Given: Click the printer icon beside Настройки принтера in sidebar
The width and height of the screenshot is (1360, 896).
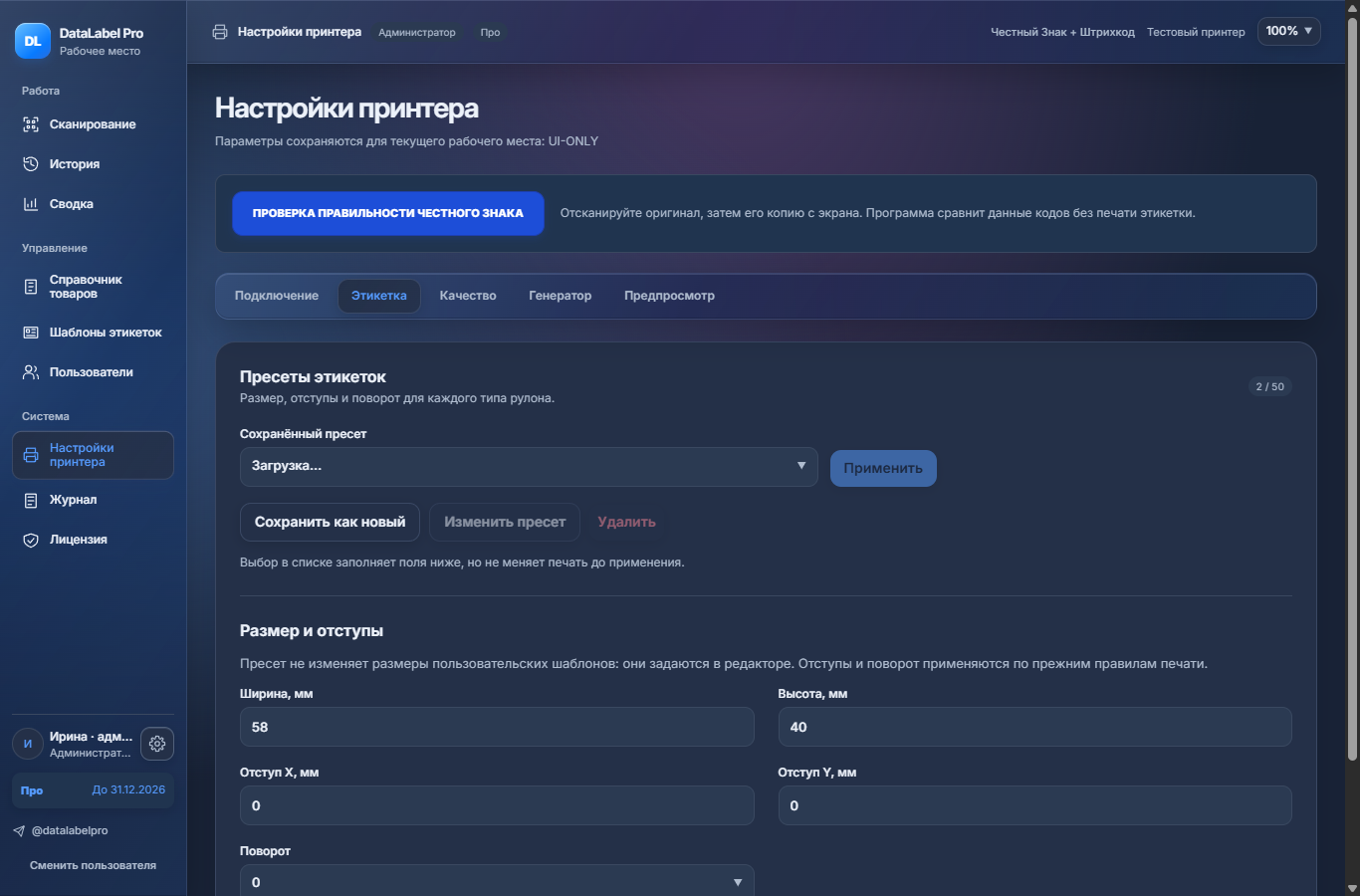Looking at the screenshot, I should pyautogui.click(x=31, y=455).
